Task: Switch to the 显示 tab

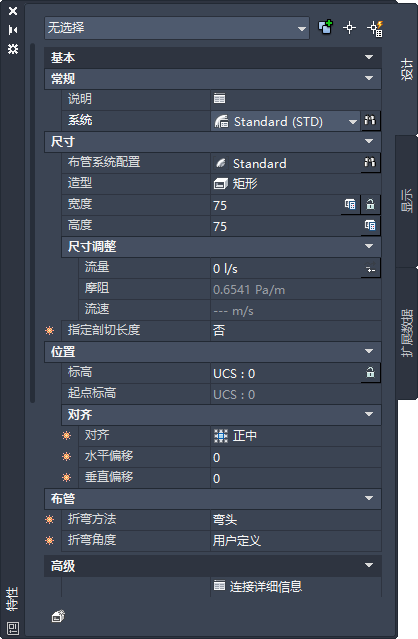Action: [407, 201]
